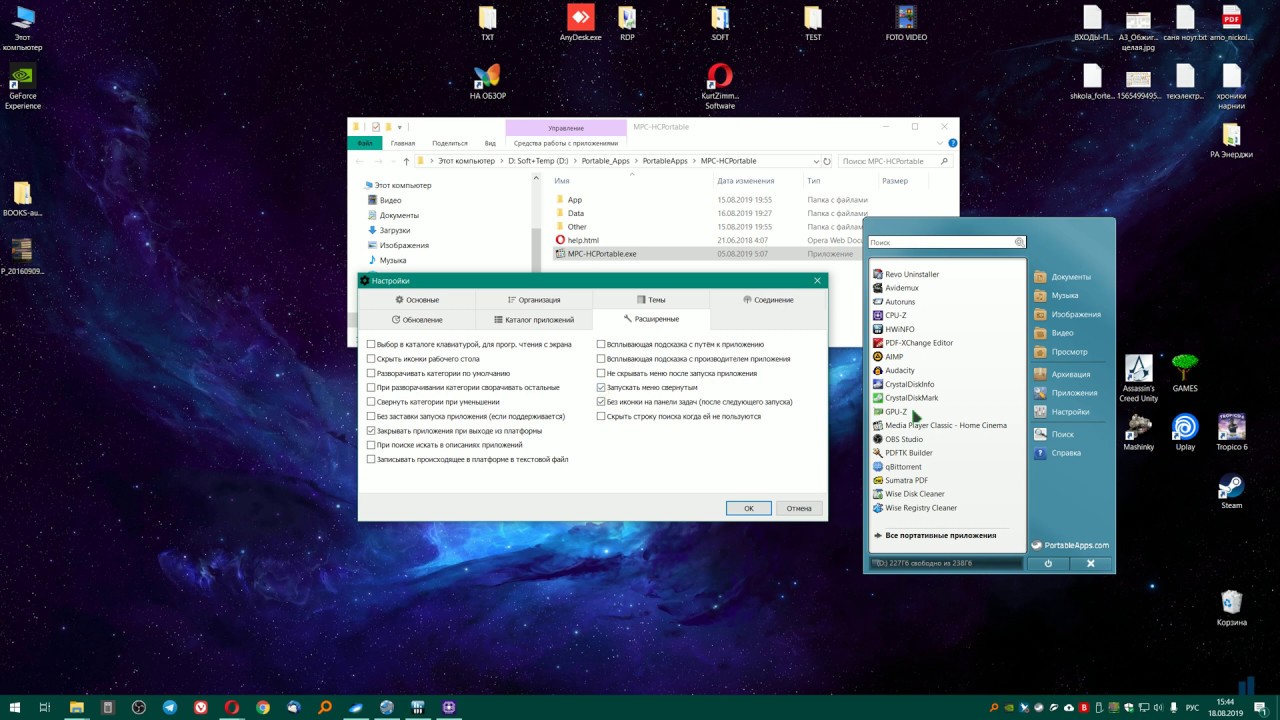Open AnyDesk.exe desktop shortcut

point(581,24)
